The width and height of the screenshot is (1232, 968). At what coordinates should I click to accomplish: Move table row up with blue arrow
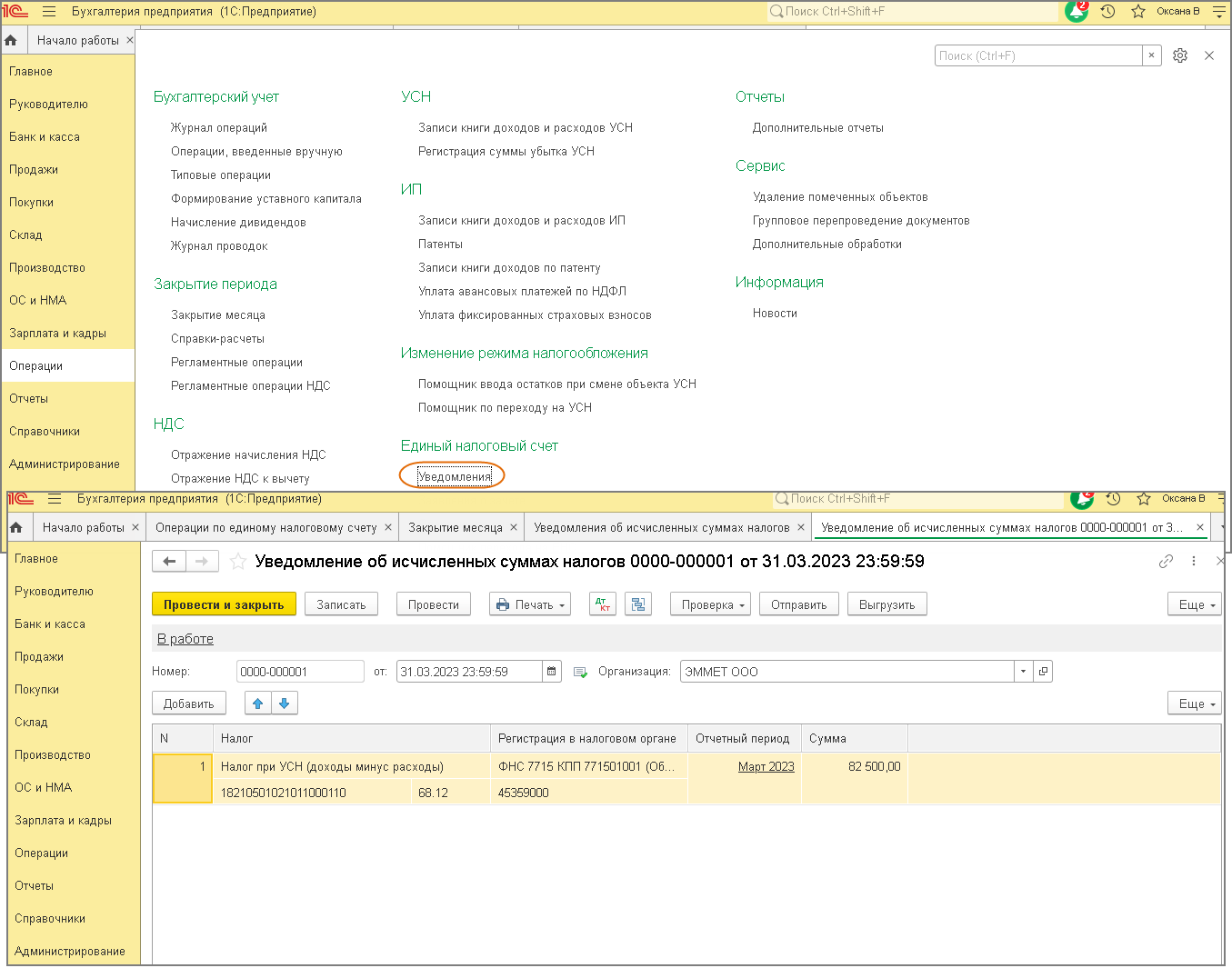(x=258, y=704)
